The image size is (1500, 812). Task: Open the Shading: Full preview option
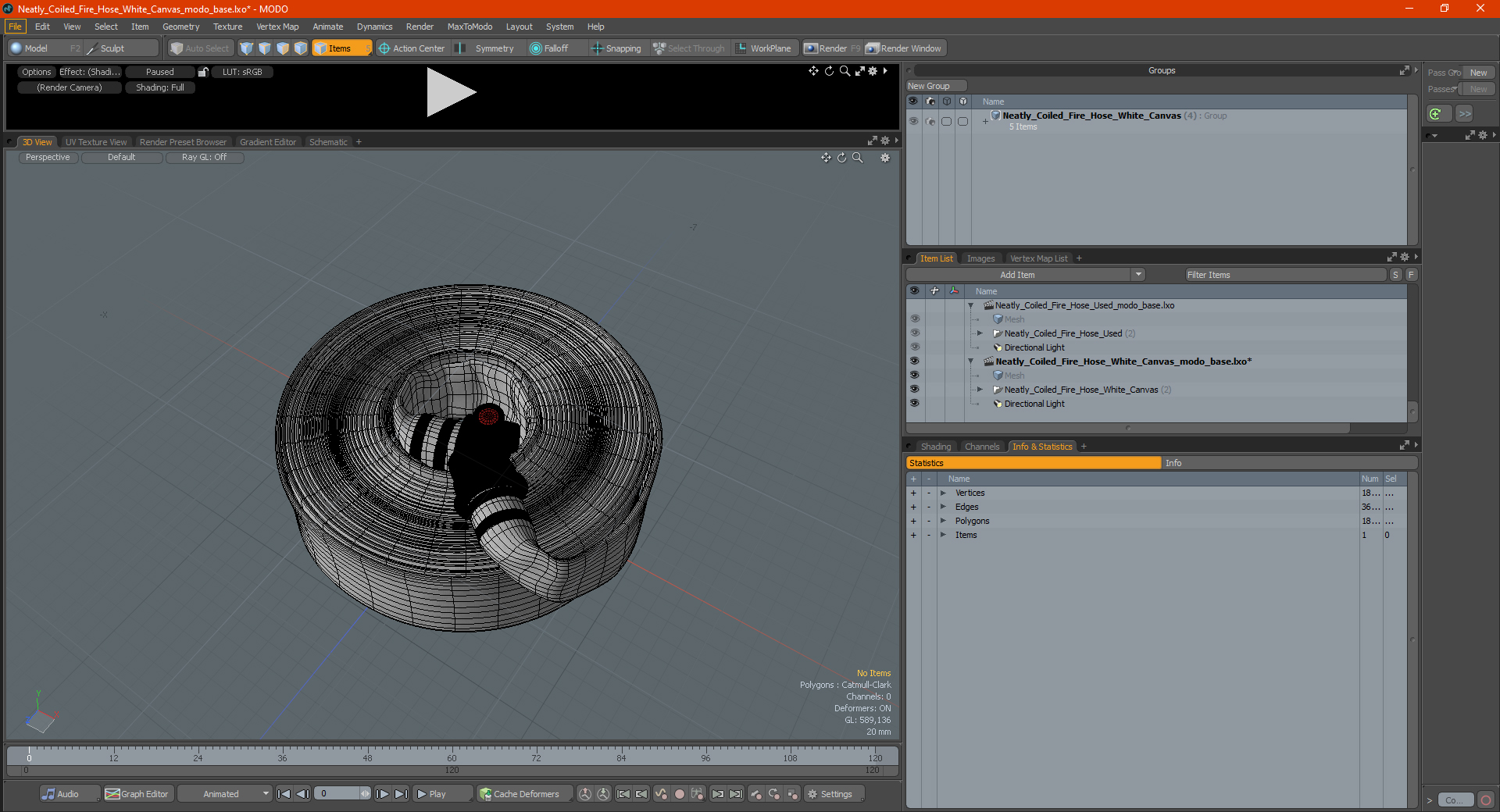[x=160, y=87]
